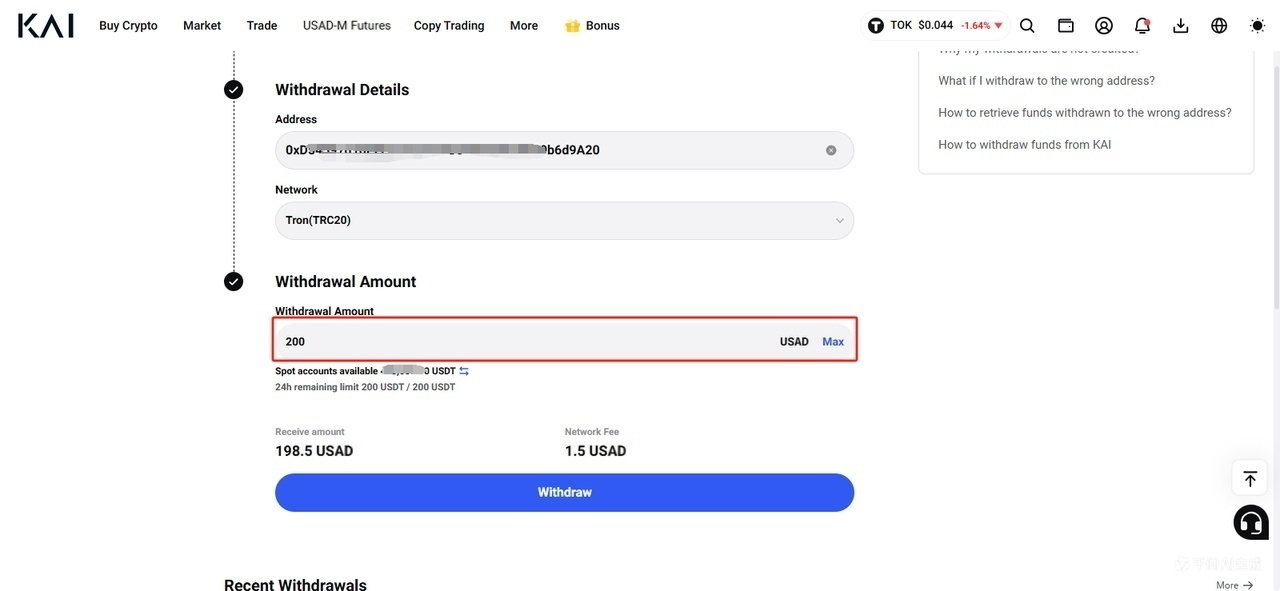Click the Max amount link
The image size is (1280, 591).
pos(833,342)
